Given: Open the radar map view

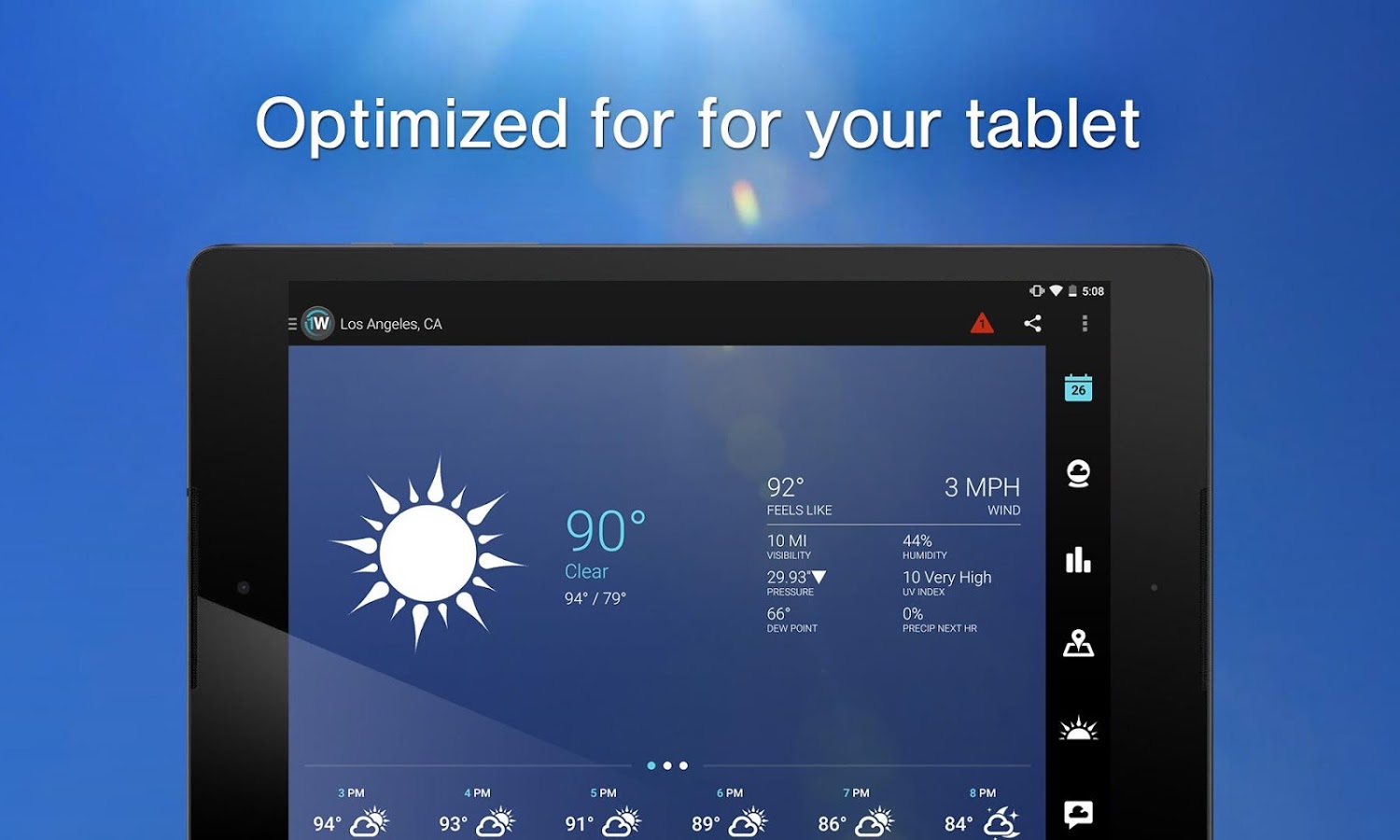Looking at the screenshot, I should tap(1078, 643).
